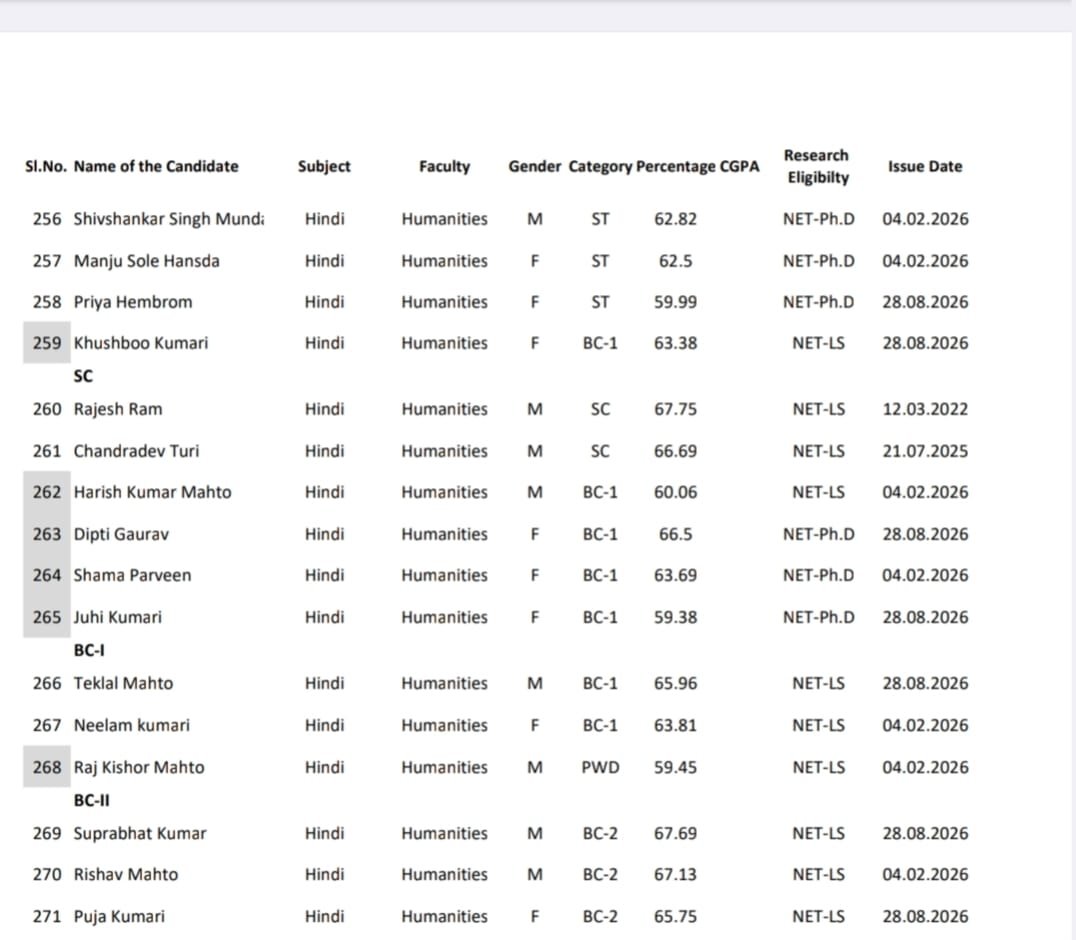Click percentage value 67.69
The image size is (1076, 940).
click(675, 833)
